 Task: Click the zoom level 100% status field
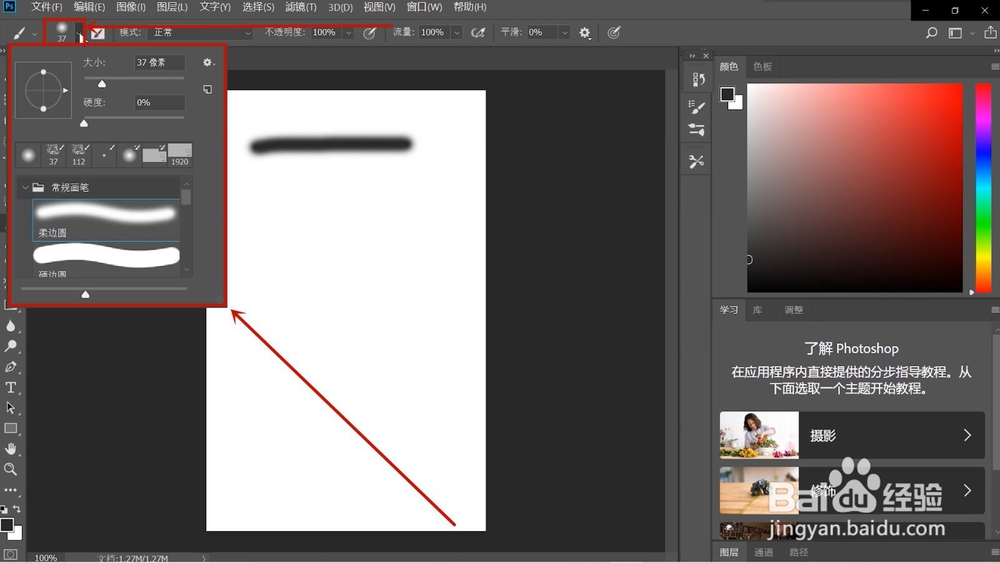[46, 558]
